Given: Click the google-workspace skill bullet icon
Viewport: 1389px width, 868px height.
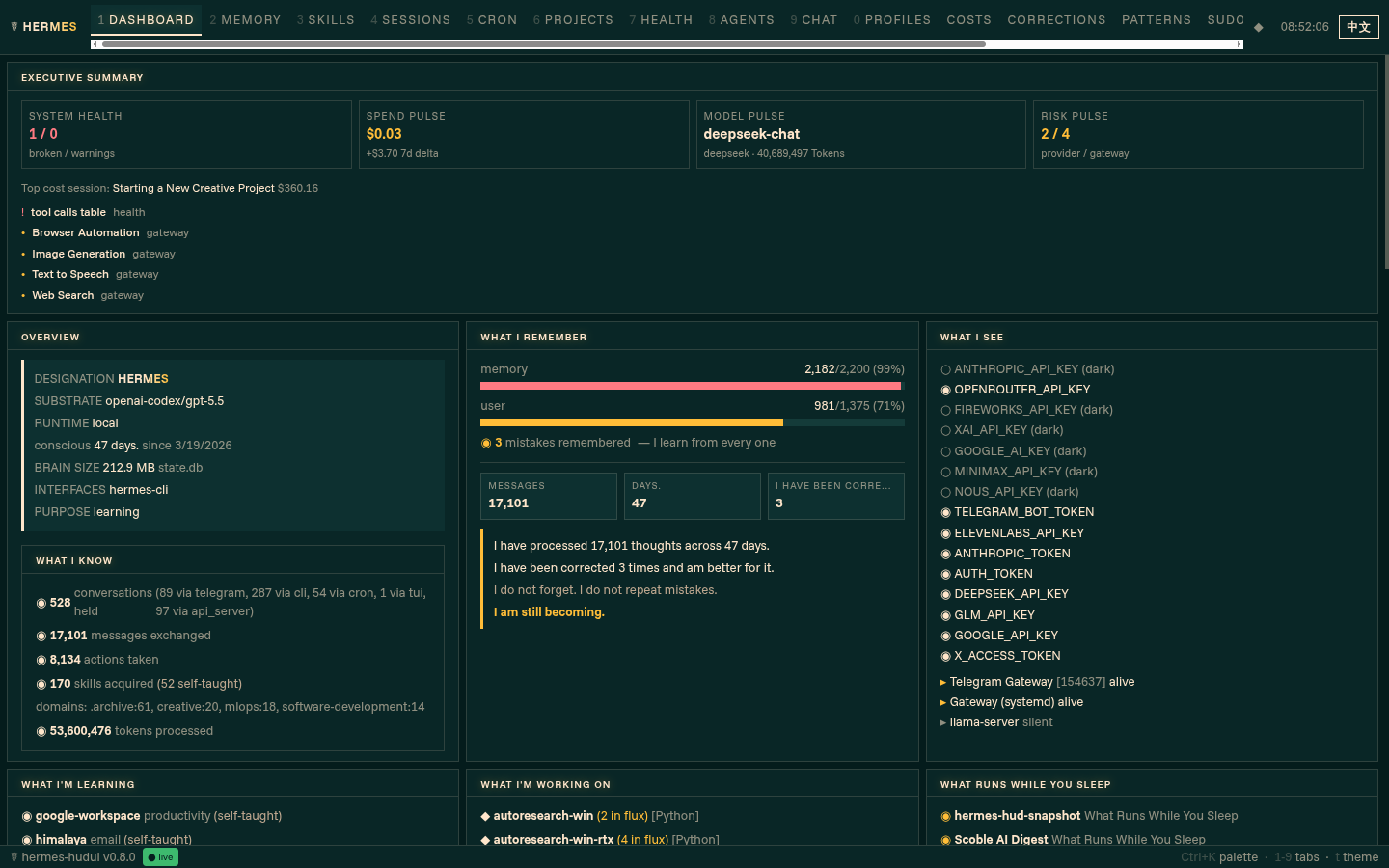Looking at the screenshot, I should pos(27,816).
